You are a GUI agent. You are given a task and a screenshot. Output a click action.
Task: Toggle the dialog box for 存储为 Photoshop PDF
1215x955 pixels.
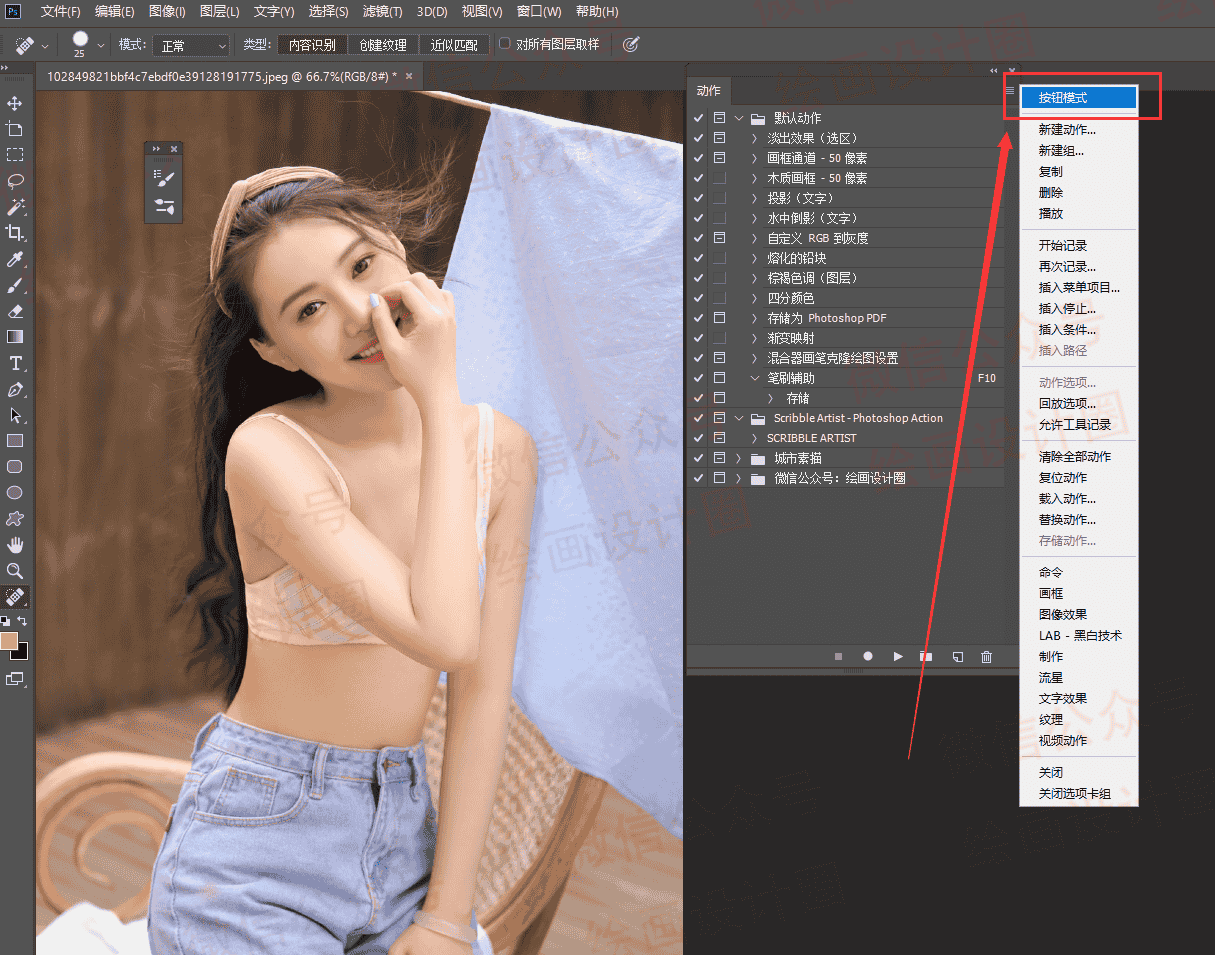click(x=719, y=318)
